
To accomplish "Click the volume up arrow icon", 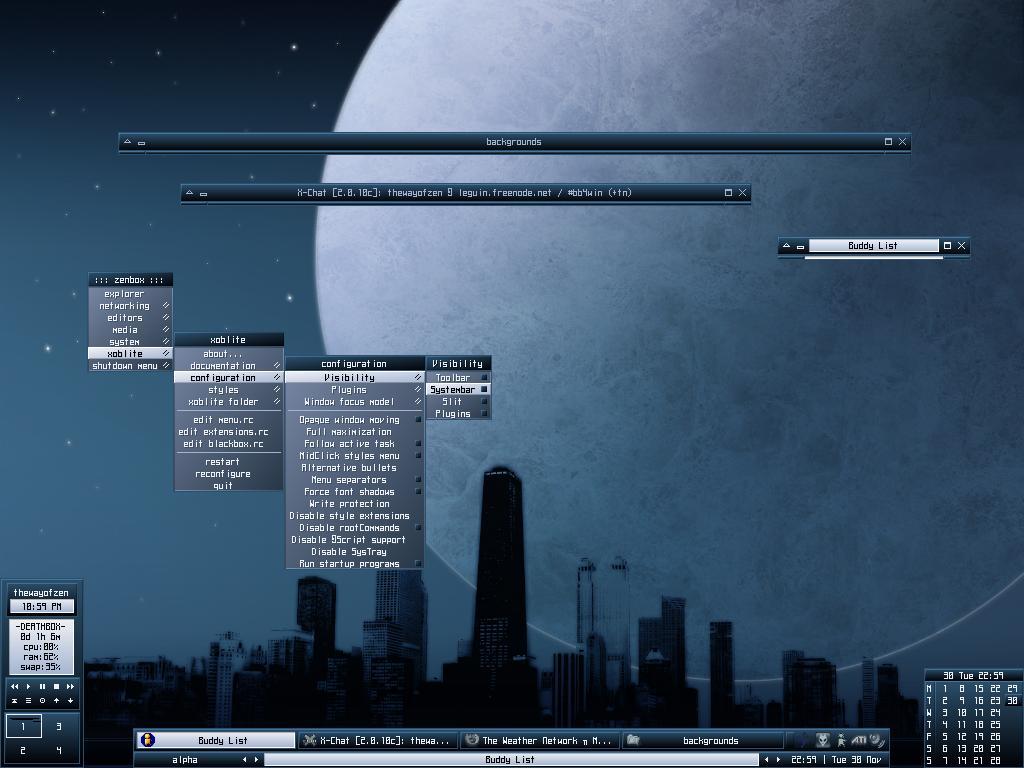I will 56,701.
